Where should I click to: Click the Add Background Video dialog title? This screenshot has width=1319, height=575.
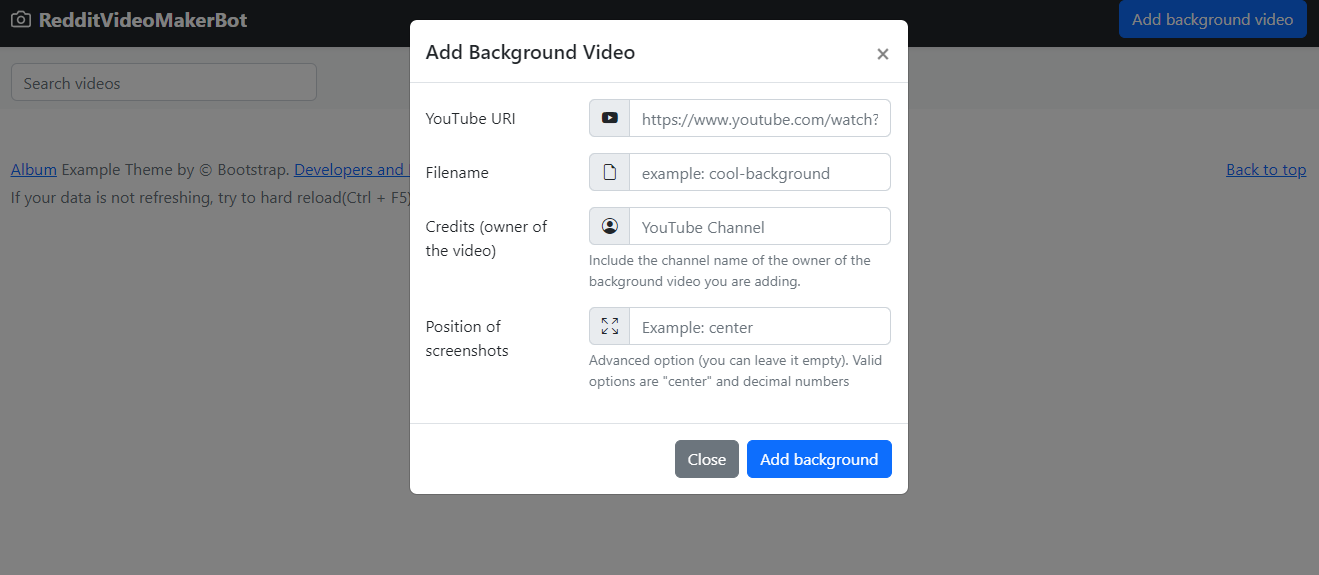point(530,52)
